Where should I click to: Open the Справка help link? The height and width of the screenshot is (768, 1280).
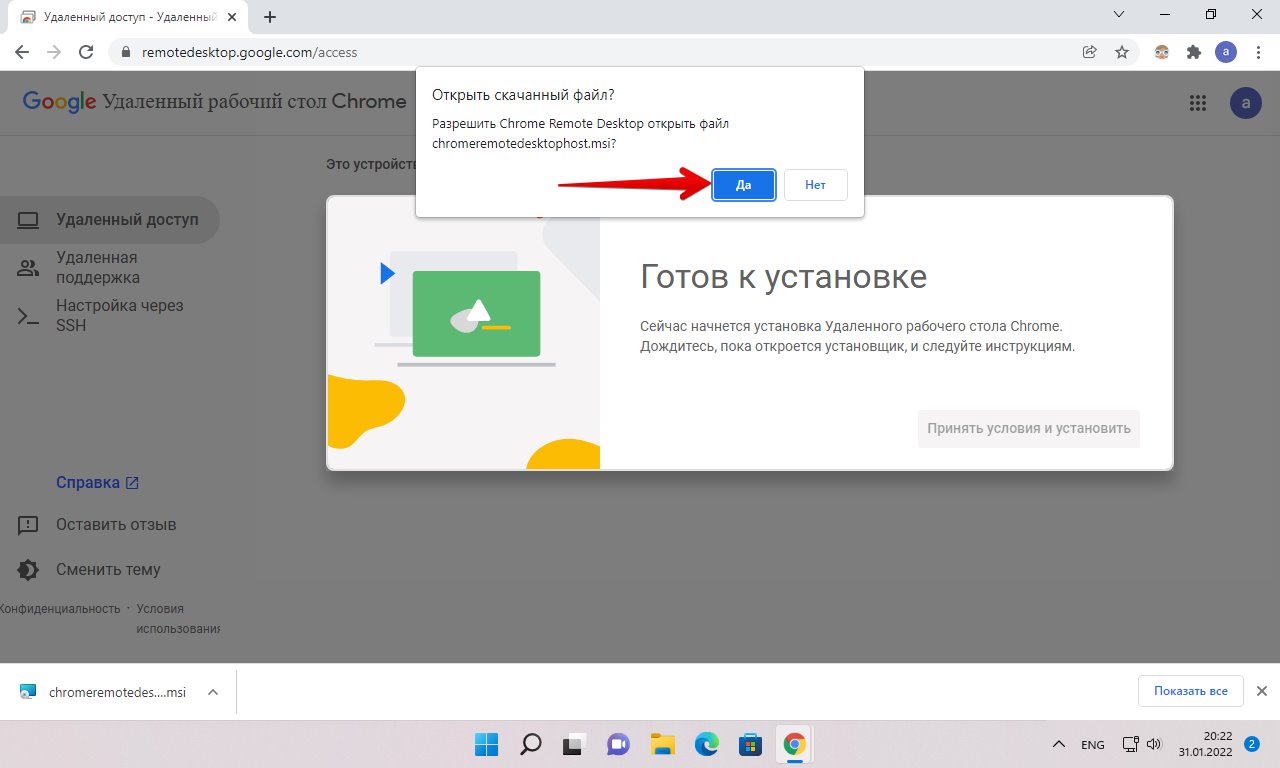pyautogui.click(x=97, y=482)
